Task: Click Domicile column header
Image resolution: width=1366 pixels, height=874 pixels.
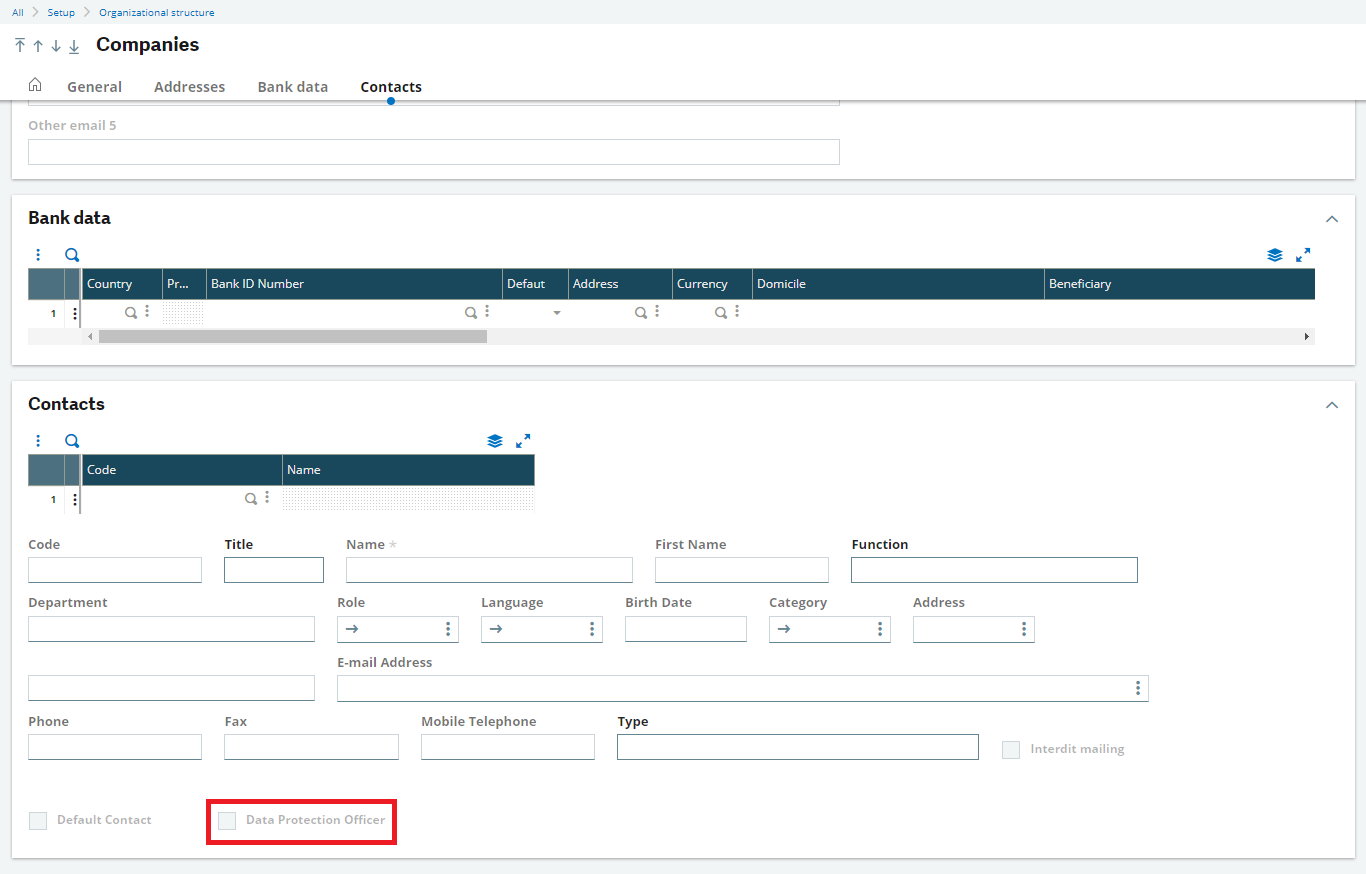Action: pos(898,284)
